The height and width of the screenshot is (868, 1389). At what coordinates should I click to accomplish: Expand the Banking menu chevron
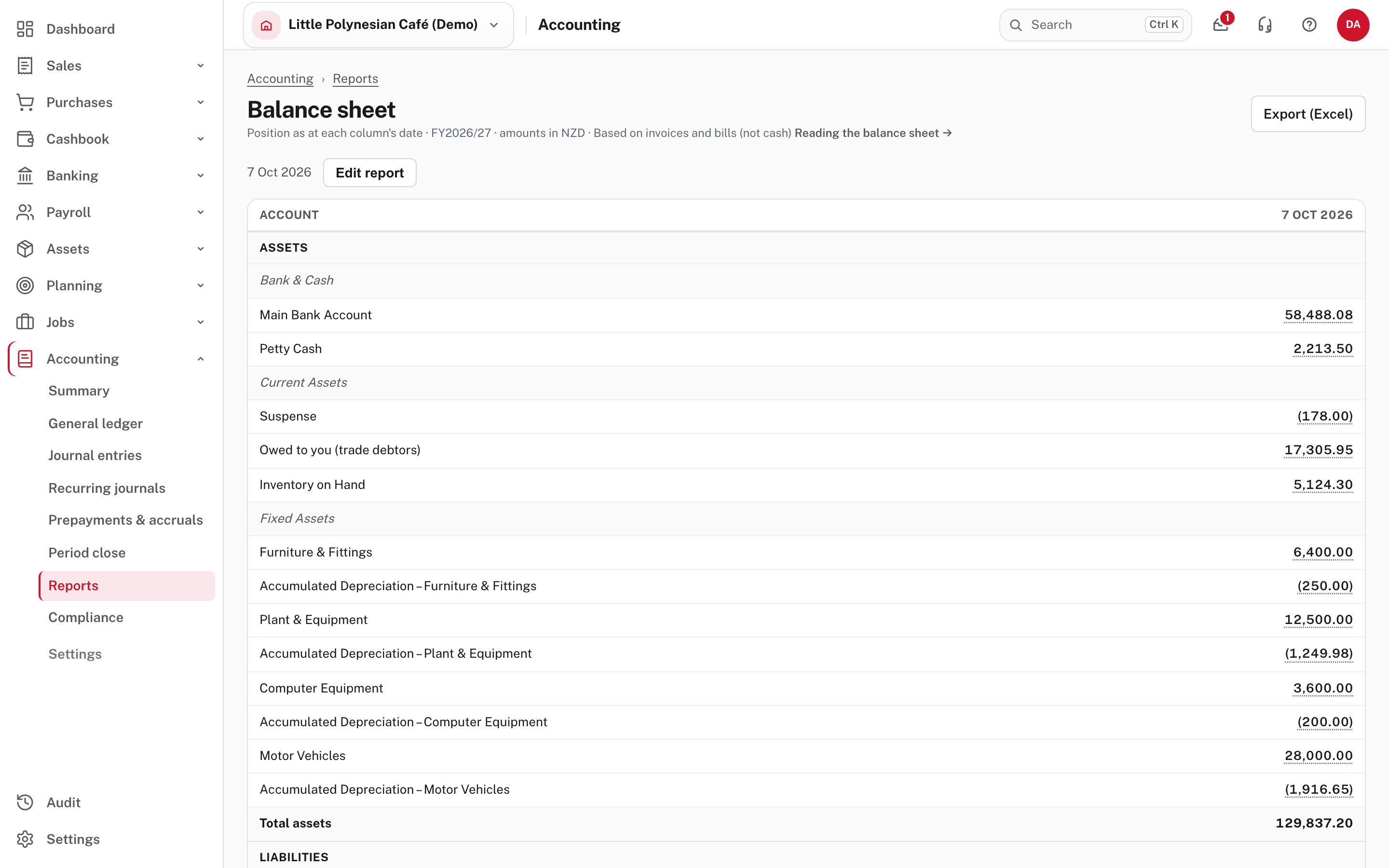tap(201, 176)
